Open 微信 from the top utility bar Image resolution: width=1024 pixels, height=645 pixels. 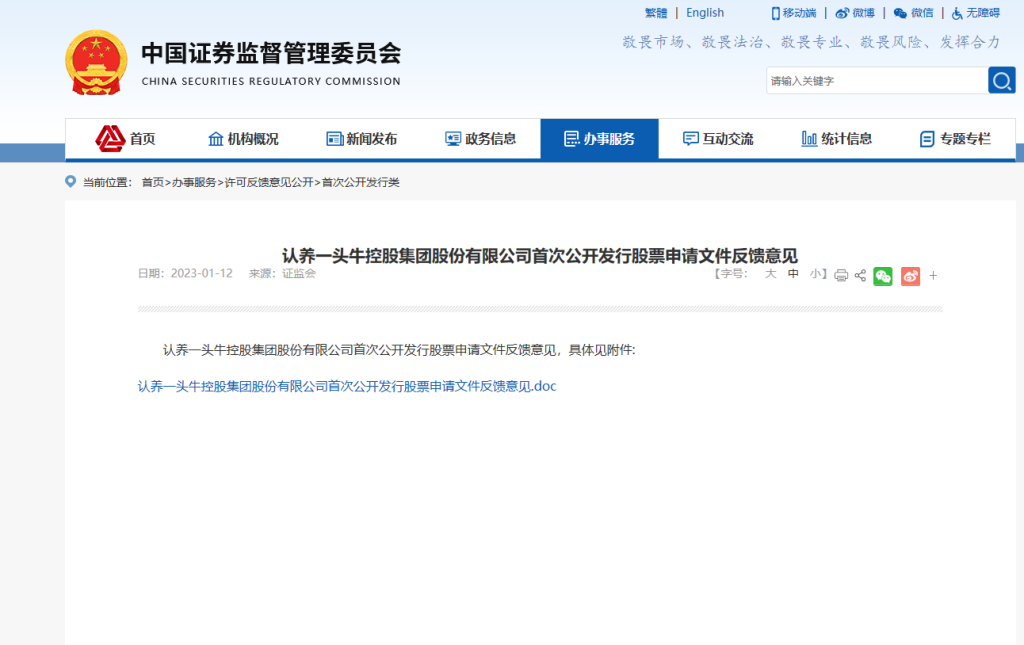click(913, 12)
